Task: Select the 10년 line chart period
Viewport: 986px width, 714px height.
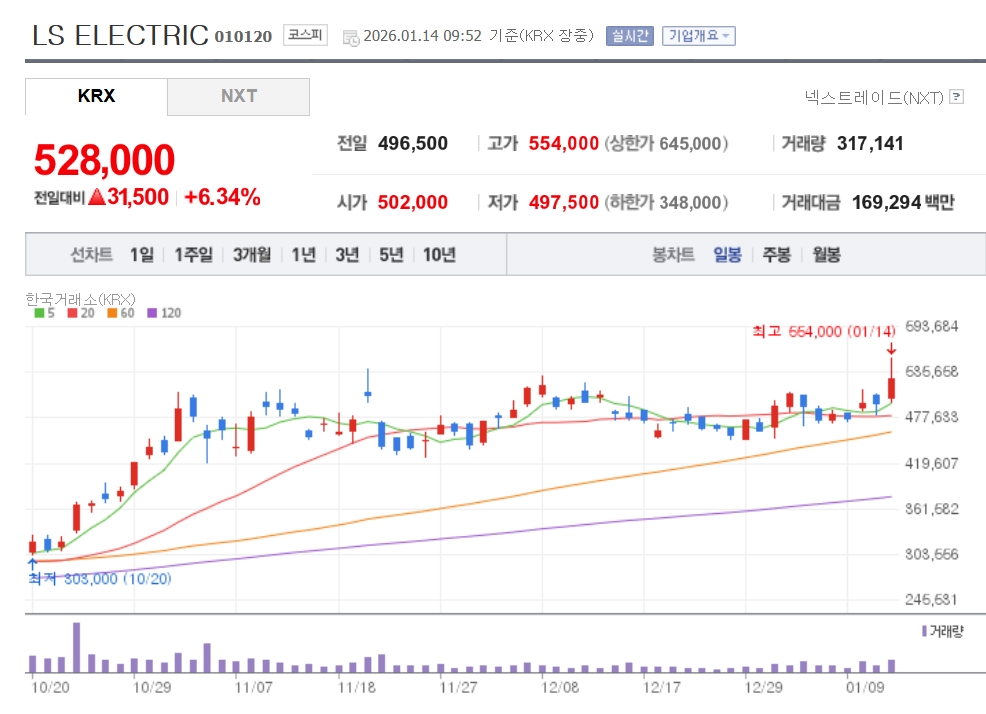Action: 439,255
